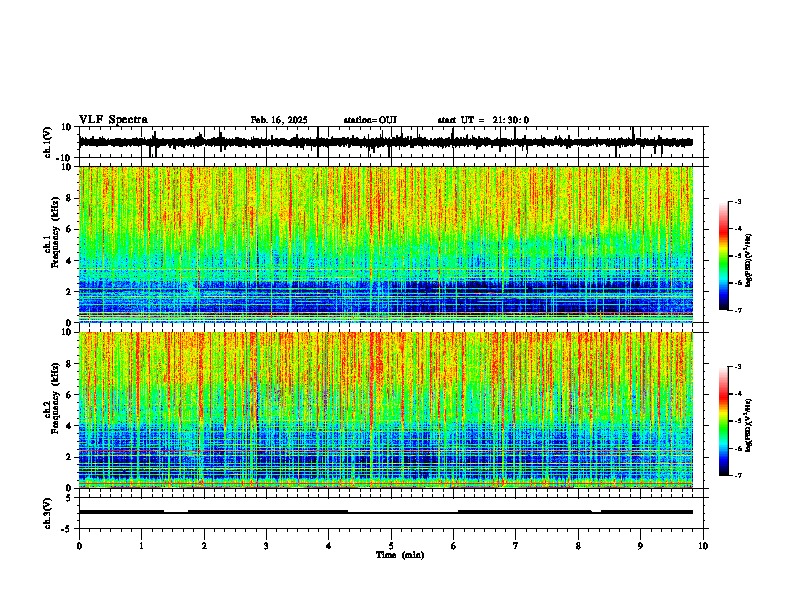This screenshot has height=612, width=792.
Task: Click ch.1 frequency tick label "4"
Action: (x=70, y=261)
